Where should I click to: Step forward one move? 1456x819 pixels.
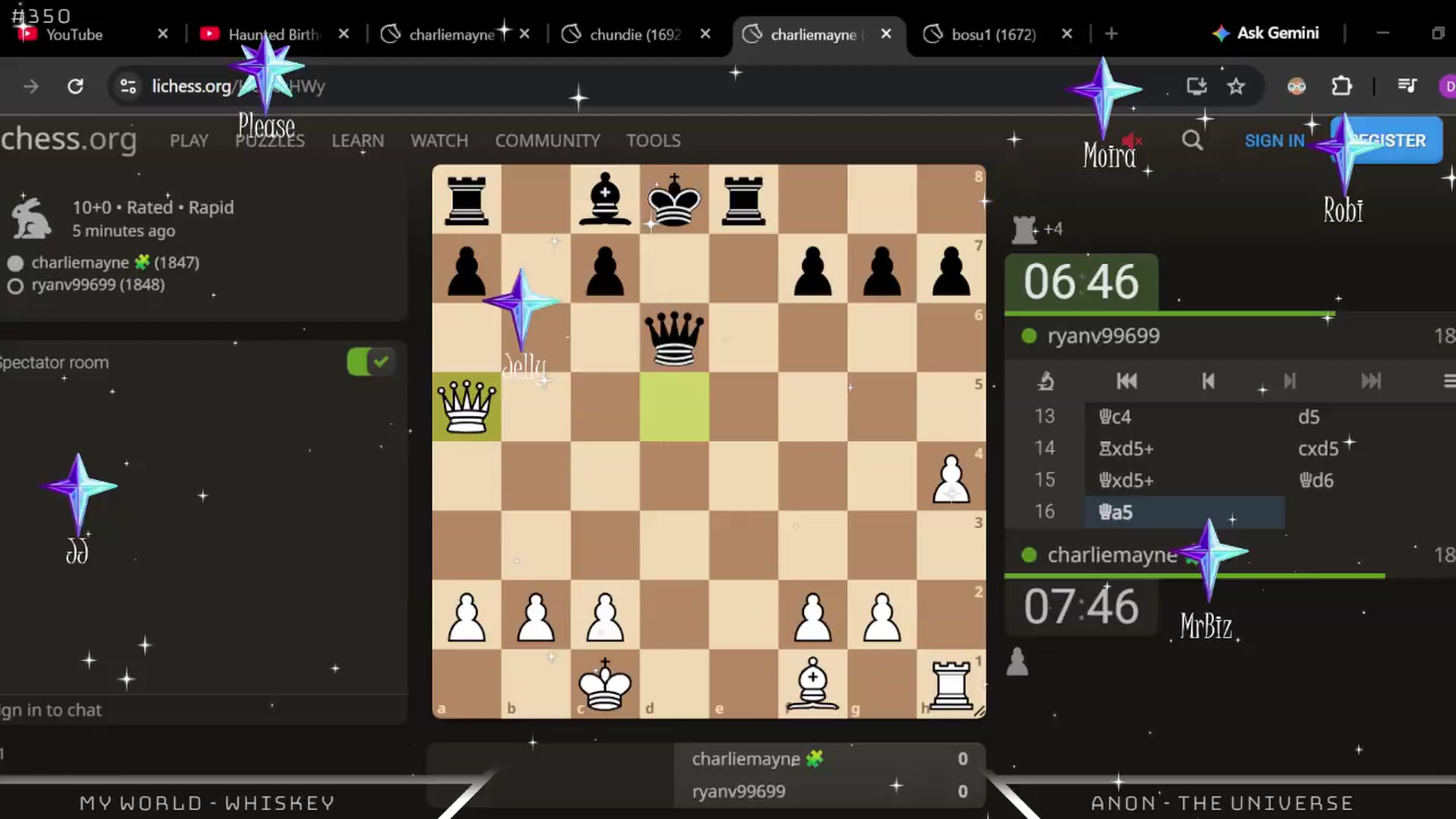pyautogui.click(x=1289, y=381)
